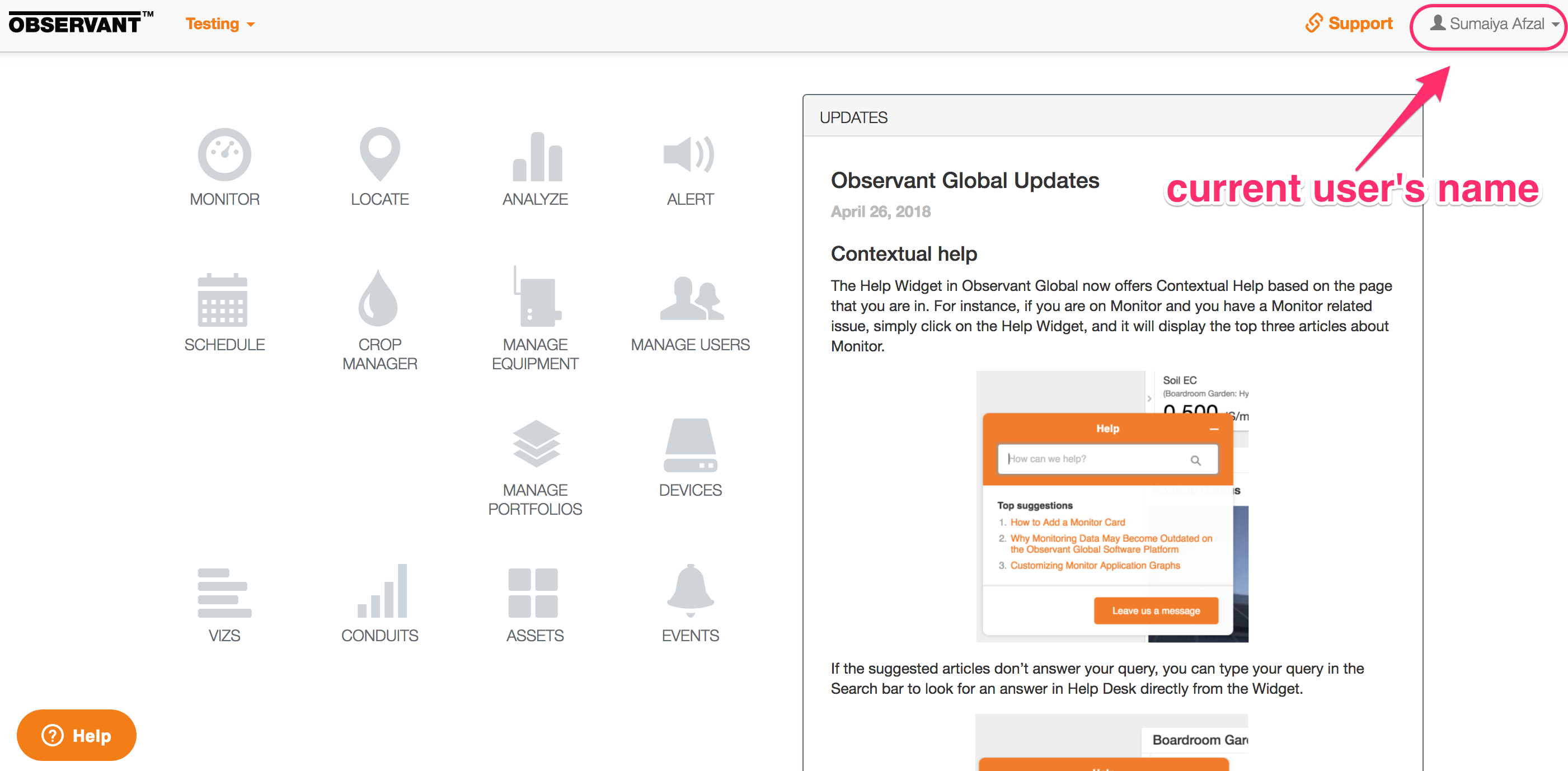
Task: Open the Support menu item
Action: click(1348, 23)
